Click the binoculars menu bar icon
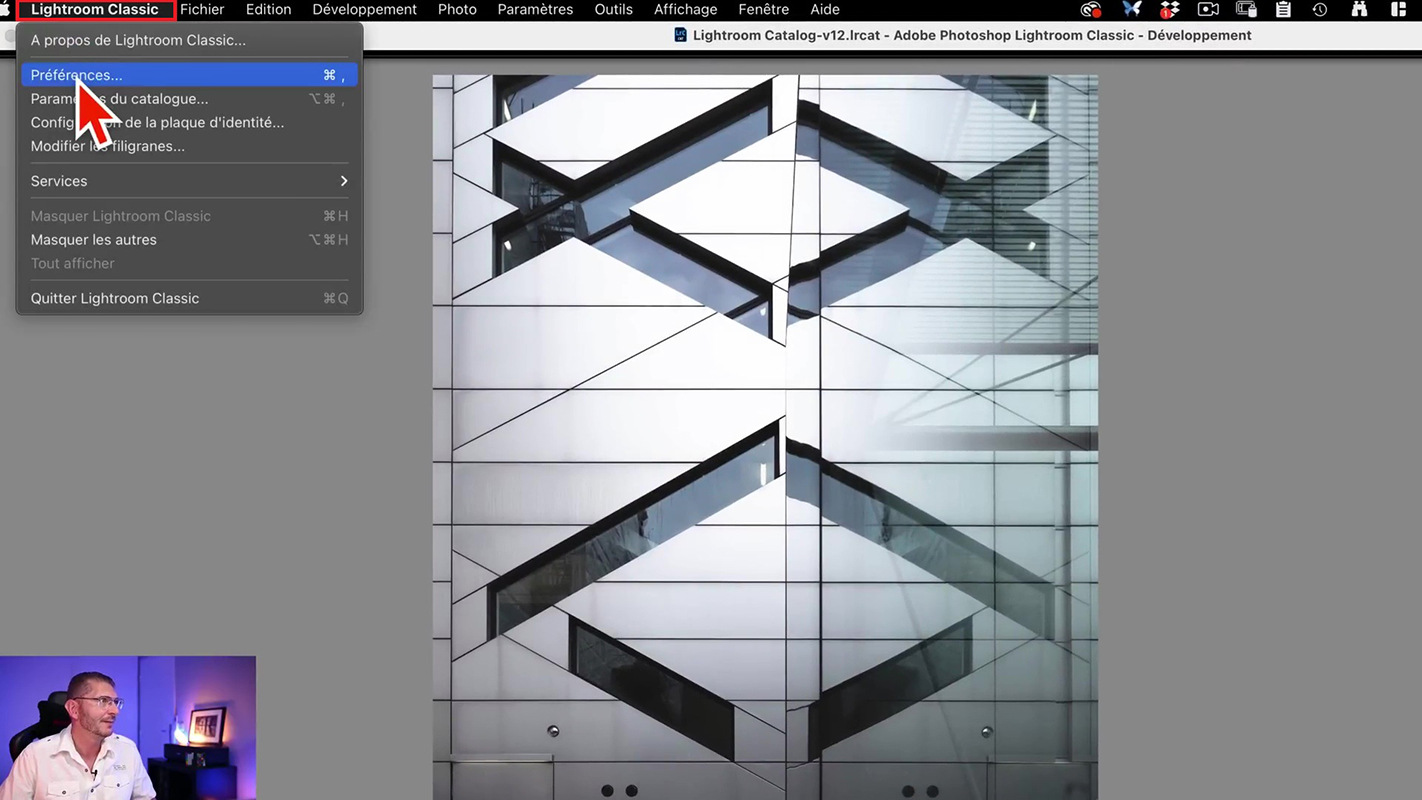The image size is (1422, 800). point(1358,10)
